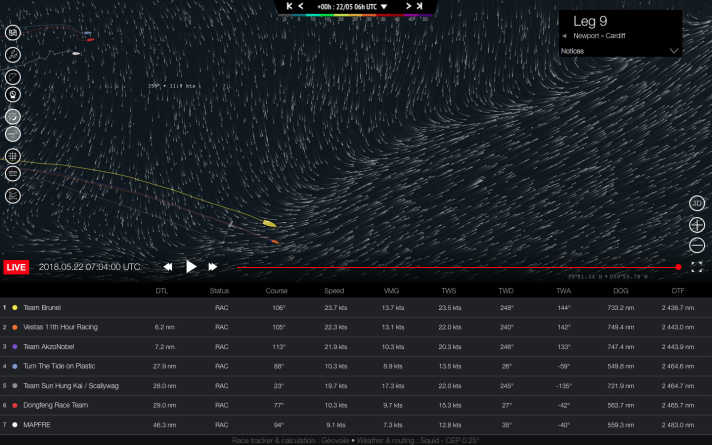Viewport: 712px width, 445px height.
Task: Open the forecast time dropdown arrow
Action: [383, 7]
